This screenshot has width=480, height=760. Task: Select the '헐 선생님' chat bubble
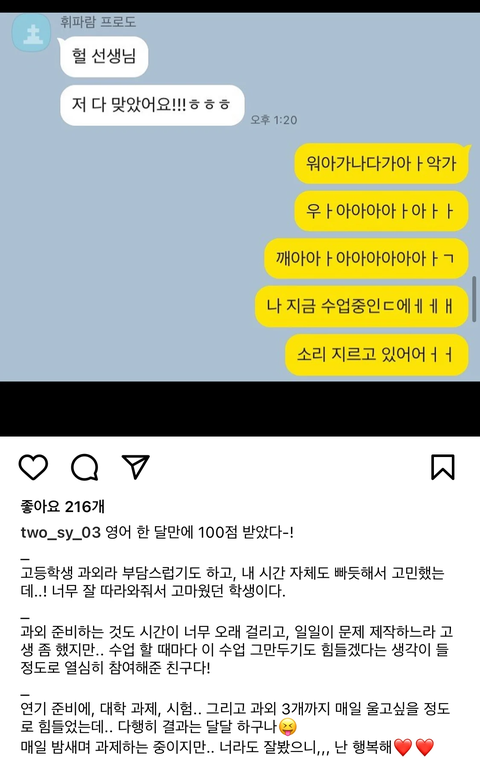[x=104, y=56]
